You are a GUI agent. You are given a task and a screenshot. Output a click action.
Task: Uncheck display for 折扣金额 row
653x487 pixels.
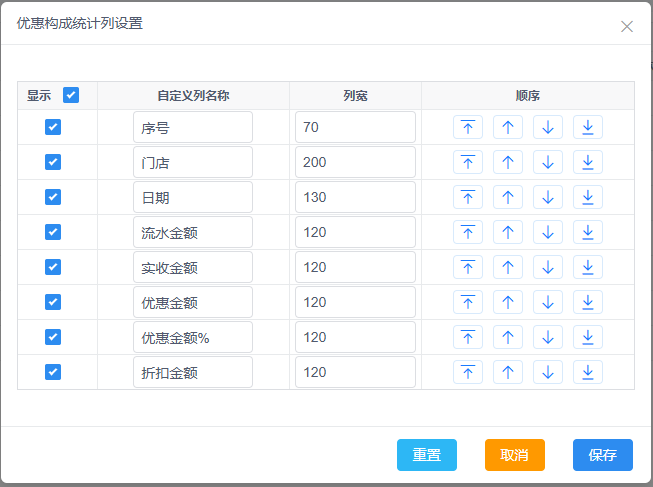(53, 372)
